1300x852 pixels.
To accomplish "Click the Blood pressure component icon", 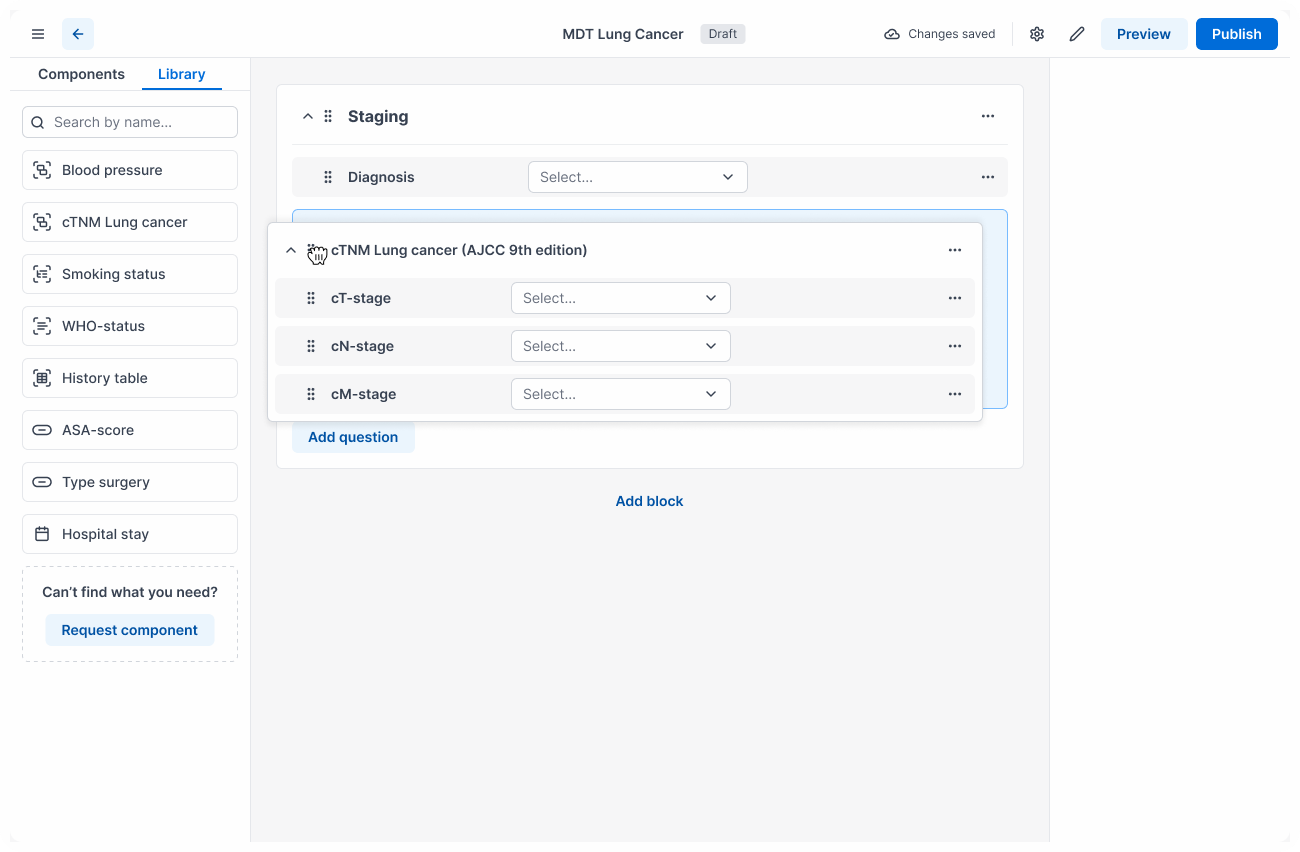I will 42,170.
